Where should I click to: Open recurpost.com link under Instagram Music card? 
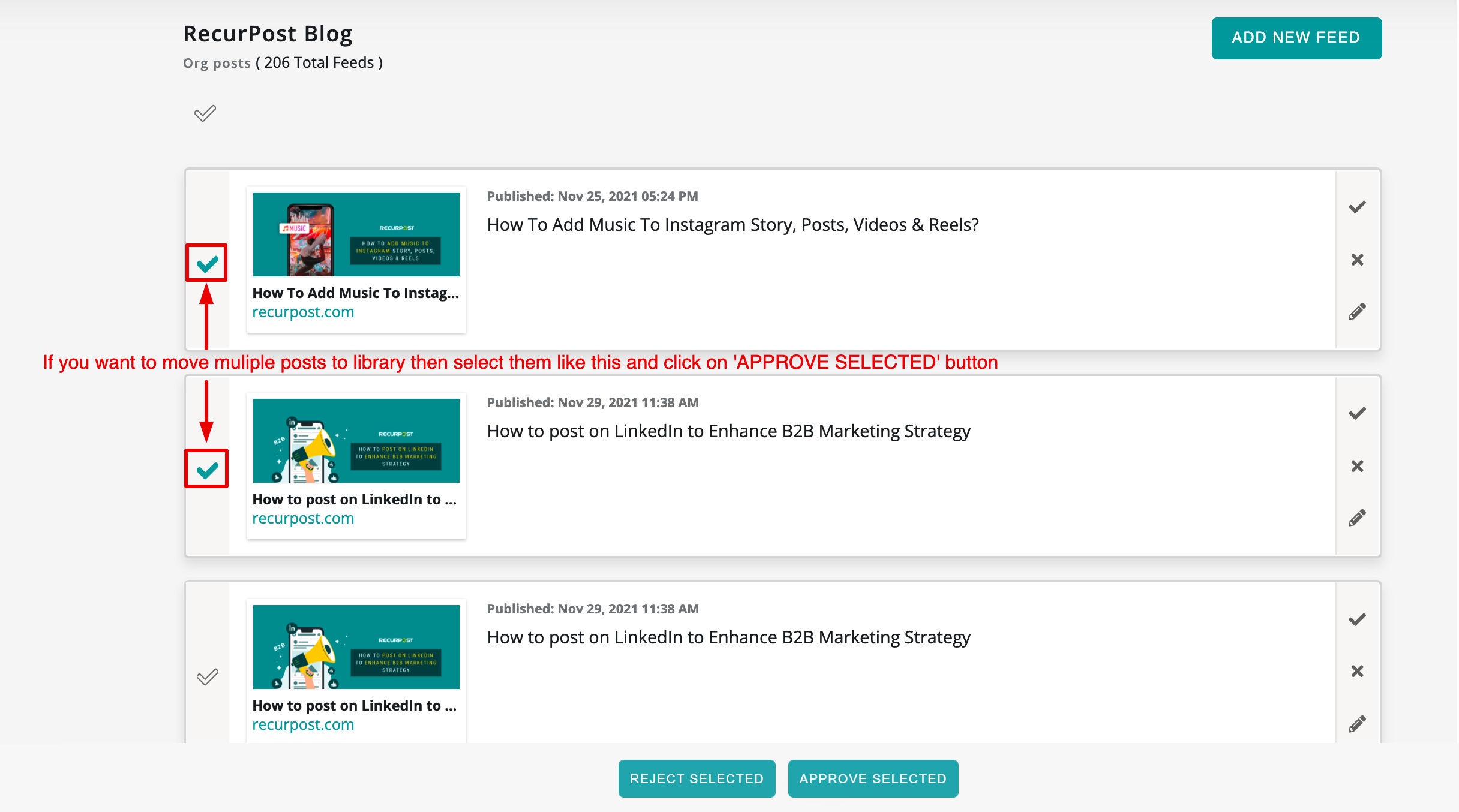click(303, 312)
